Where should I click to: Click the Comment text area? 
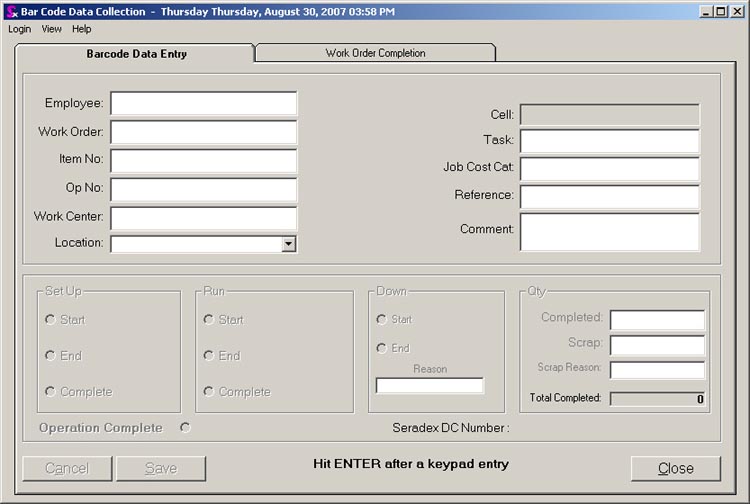[x=609, y=231]
